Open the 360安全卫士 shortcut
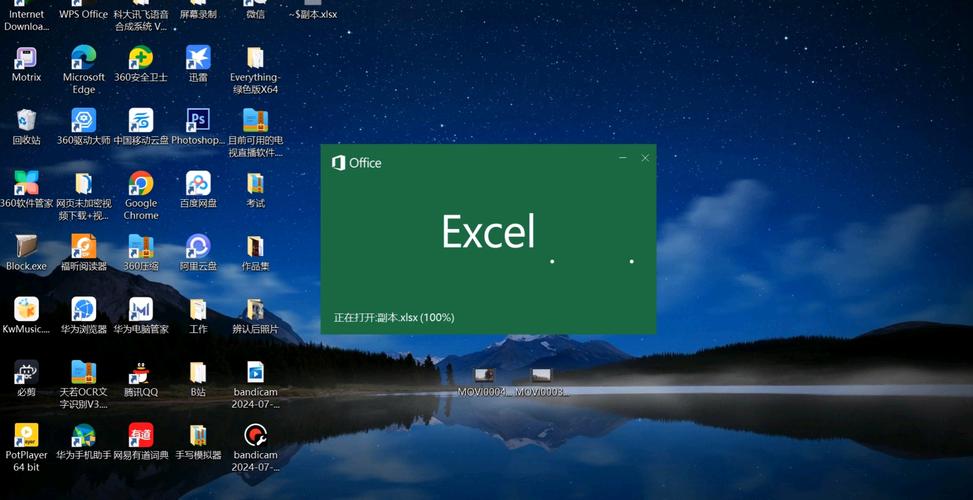 tap(141, 65)
